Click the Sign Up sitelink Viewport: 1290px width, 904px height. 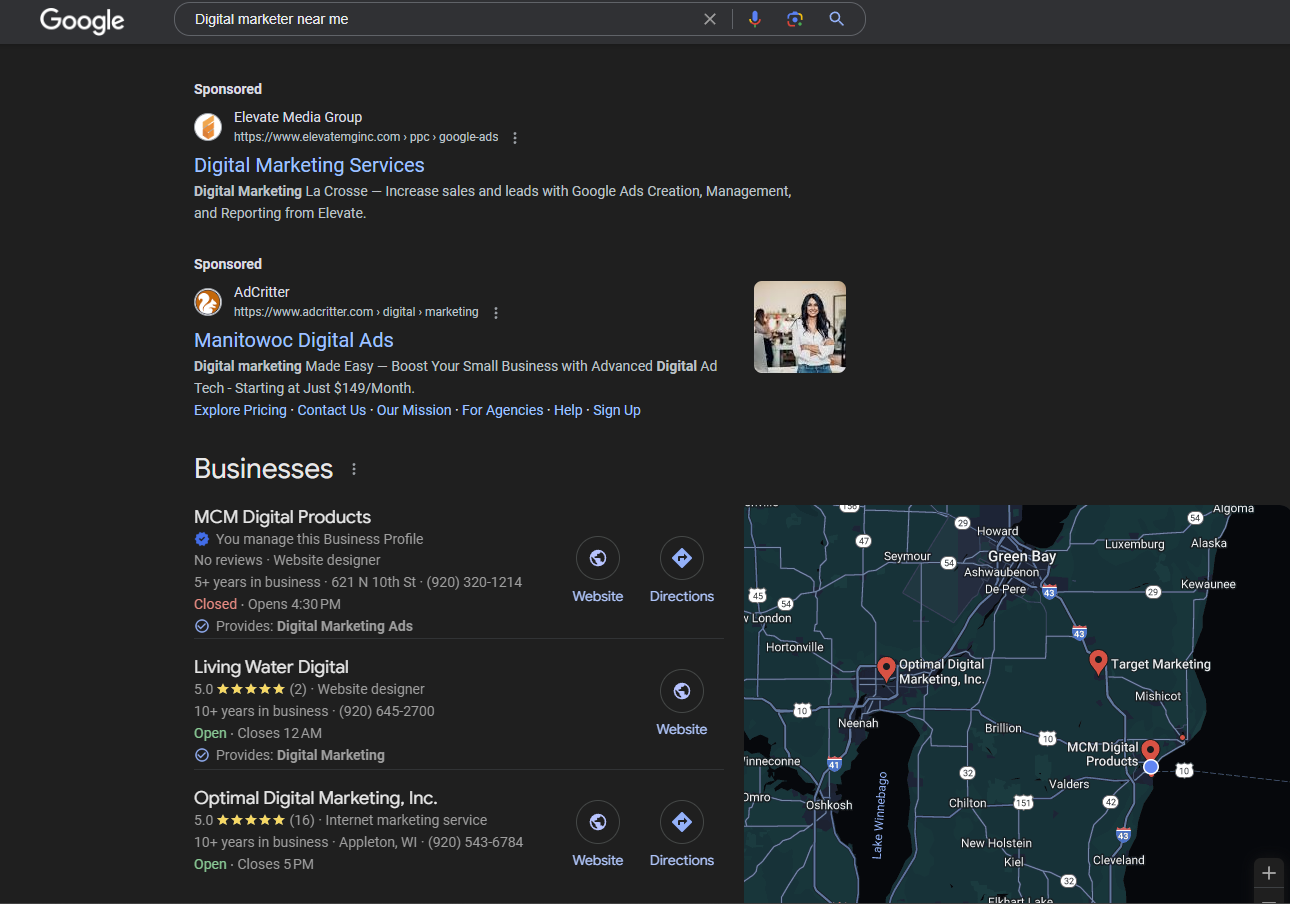tap(617, 410)
